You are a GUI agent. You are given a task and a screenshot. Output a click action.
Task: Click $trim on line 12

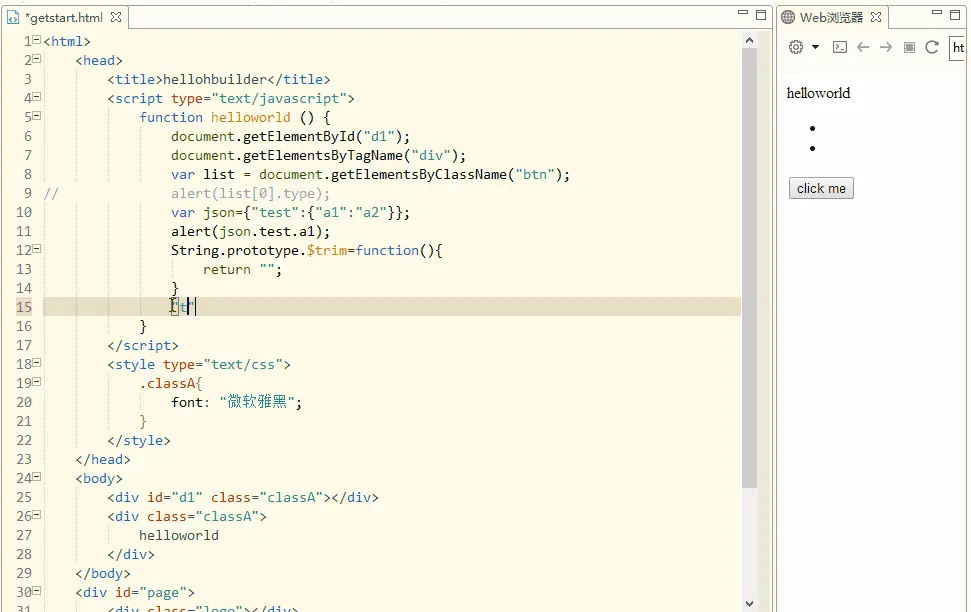coord(326,251)
